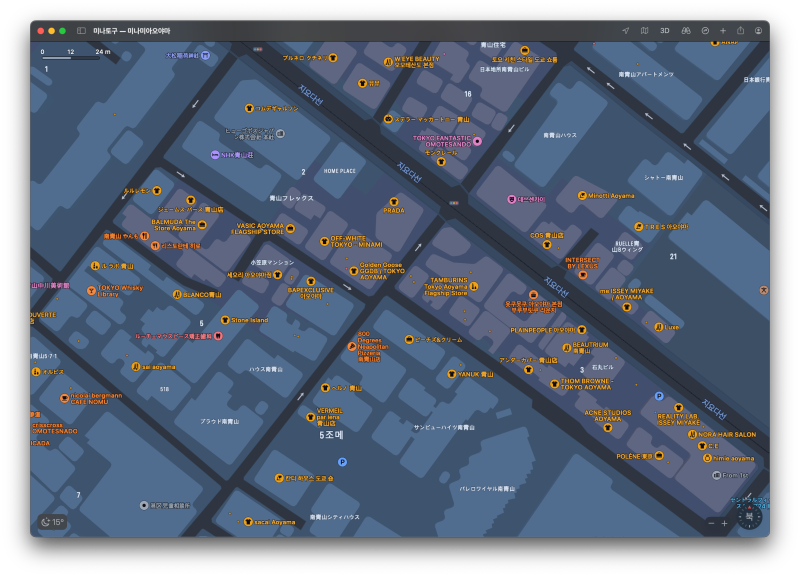
Task: Open NHK 青山荘 purple marker
Action: [215, 155]
